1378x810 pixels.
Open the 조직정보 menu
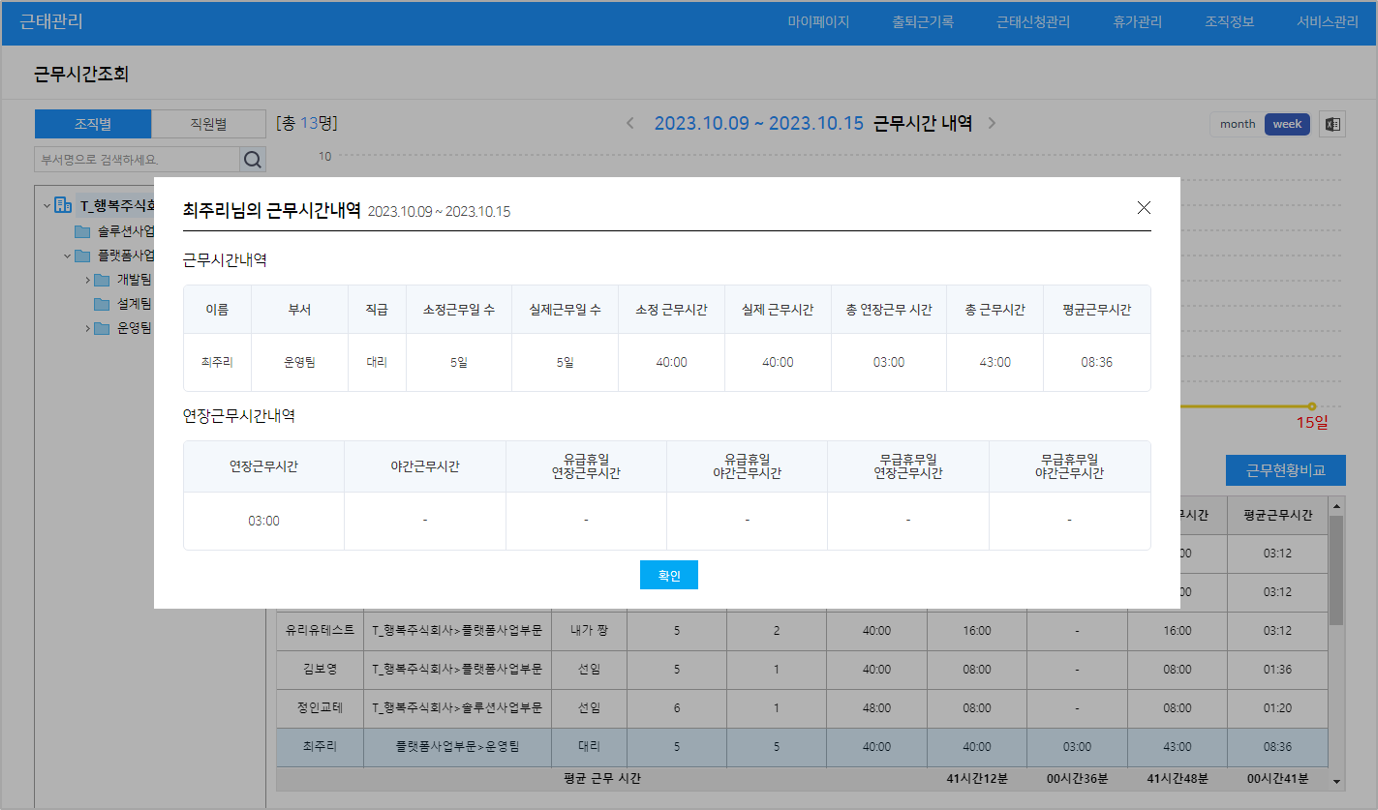coord(1229,22)
